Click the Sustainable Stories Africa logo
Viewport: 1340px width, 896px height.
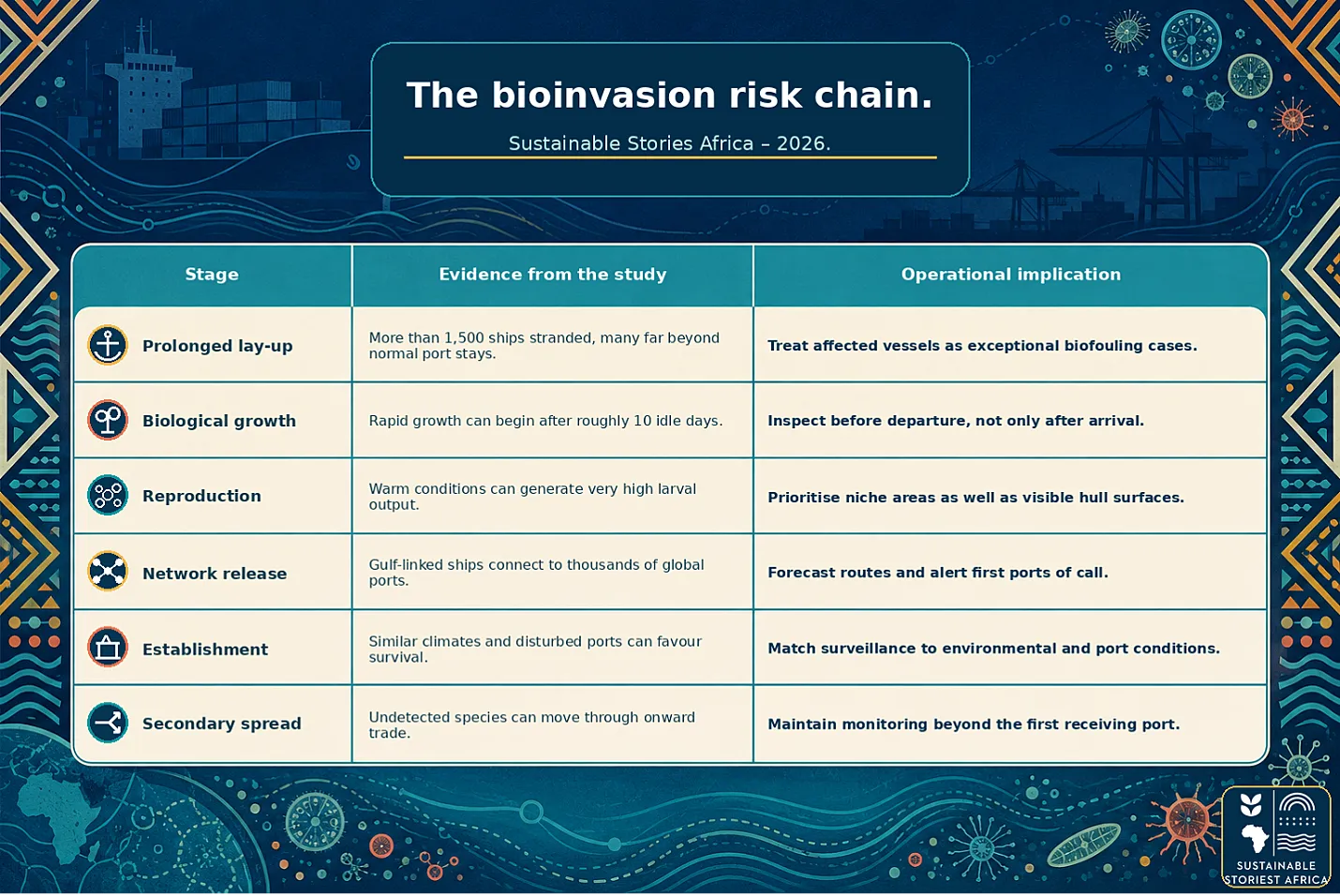pos(1276,836)
